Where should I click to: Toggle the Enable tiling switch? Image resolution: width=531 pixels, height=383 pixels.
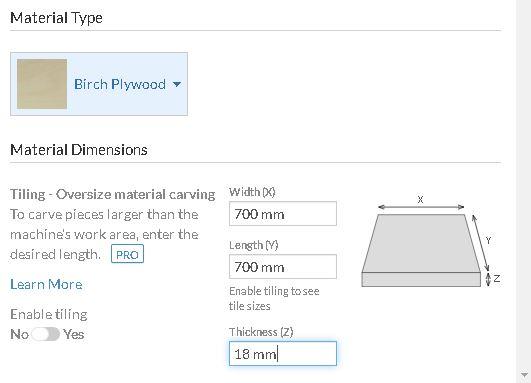coord(45,334)
